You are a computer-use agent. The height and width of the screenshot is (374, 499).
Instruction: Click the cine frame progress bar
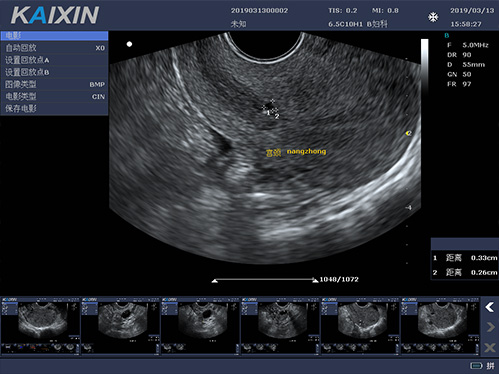tap(265, 279)
